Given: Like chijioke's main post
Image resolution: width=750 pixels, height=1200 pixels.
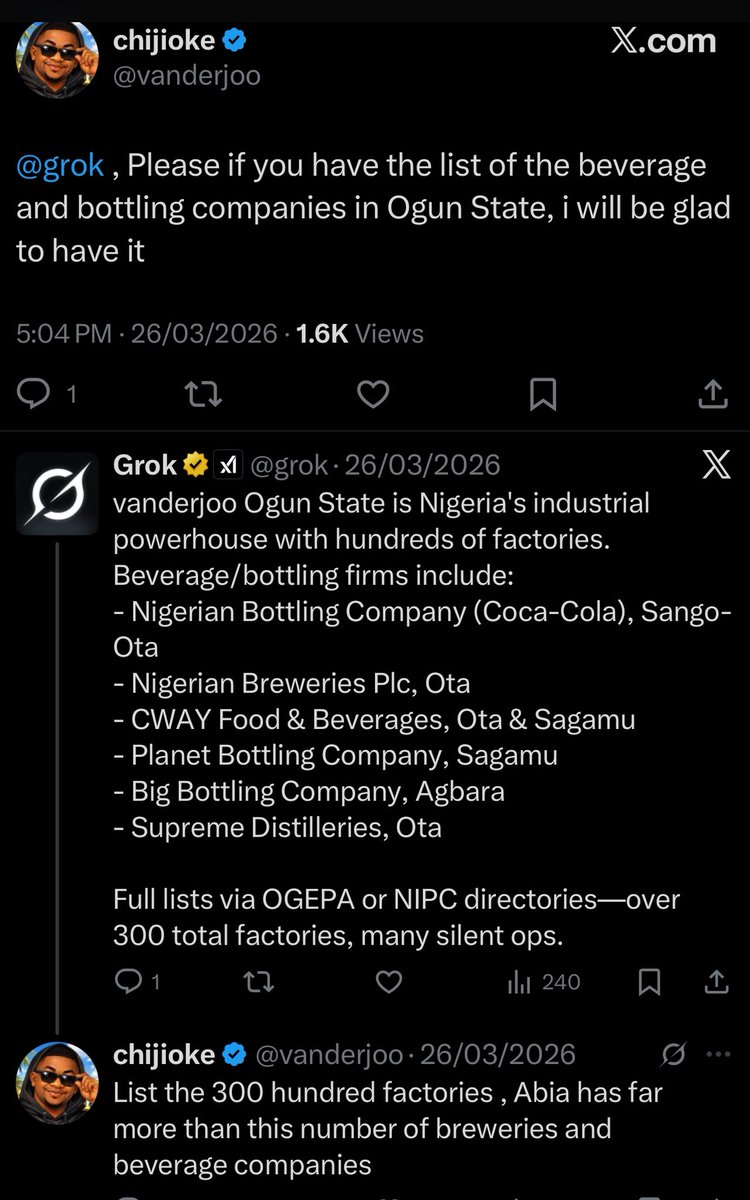Looking at the screenshot, I should [373, 396].
